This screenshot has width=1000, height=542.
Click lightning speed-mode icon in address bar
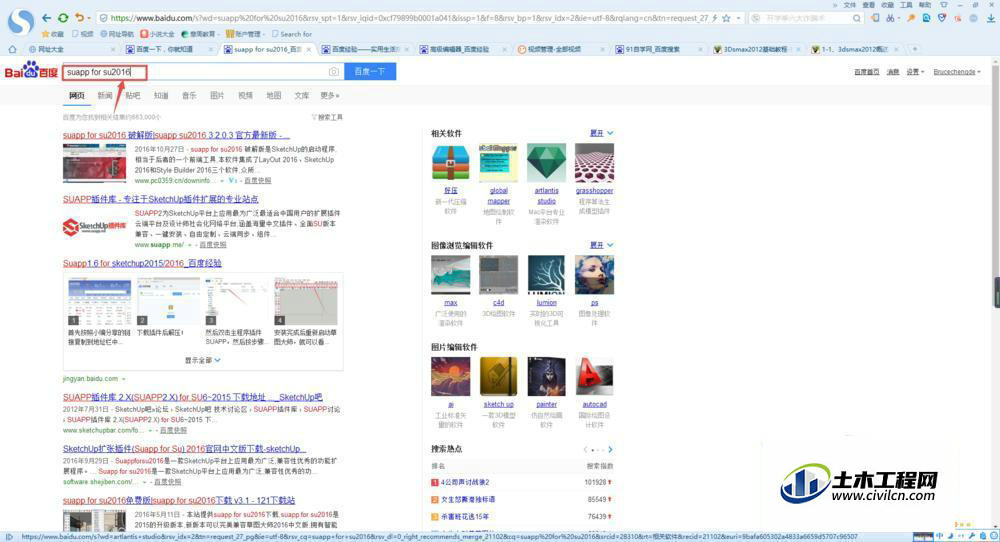pos(715,18)
